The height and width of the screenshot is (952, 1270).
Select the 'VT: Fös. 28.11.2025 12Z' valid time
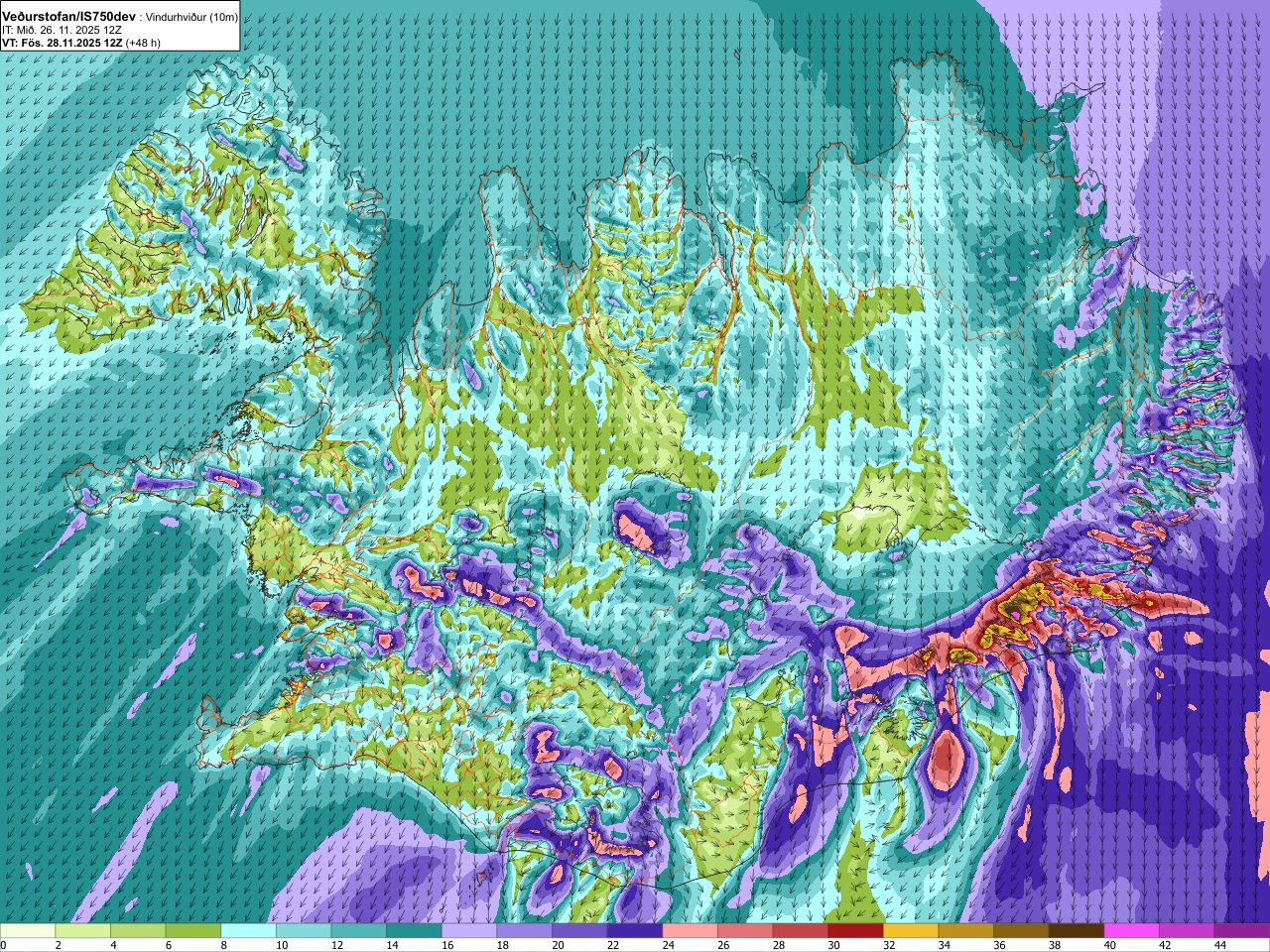pos(63,43)
